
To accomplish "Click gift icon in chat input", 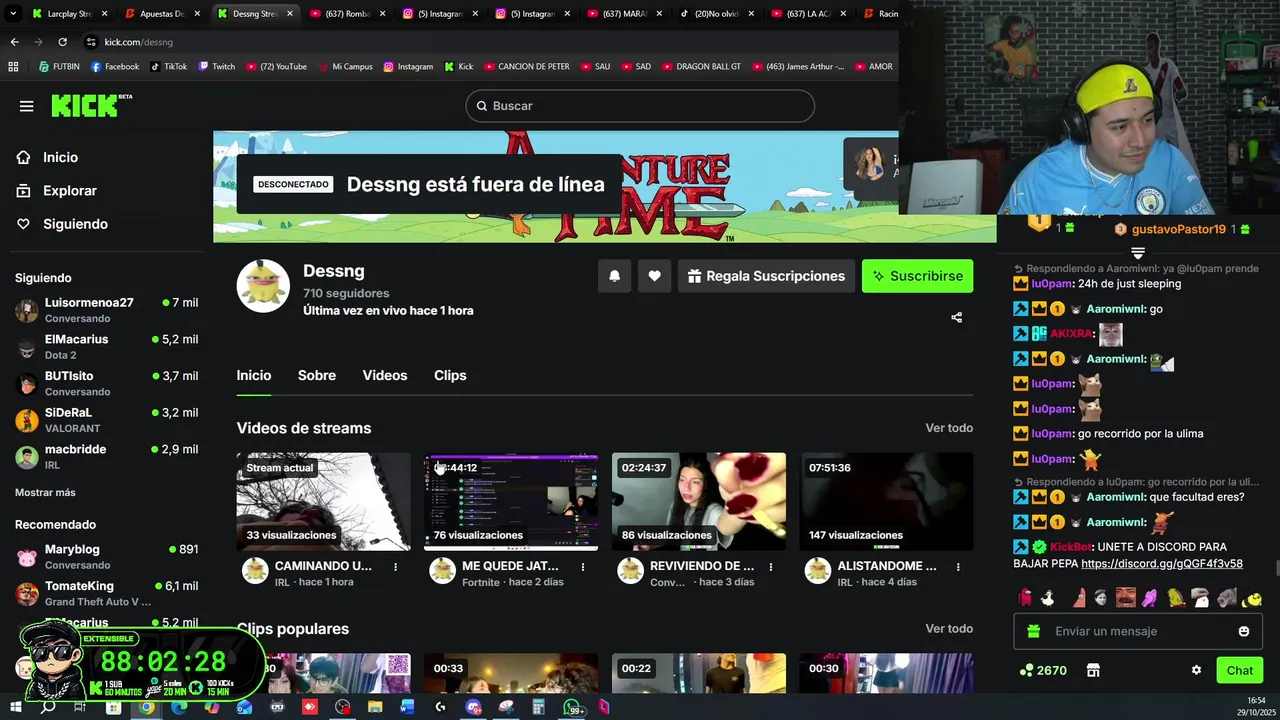I will click(x=1034, y=631).
